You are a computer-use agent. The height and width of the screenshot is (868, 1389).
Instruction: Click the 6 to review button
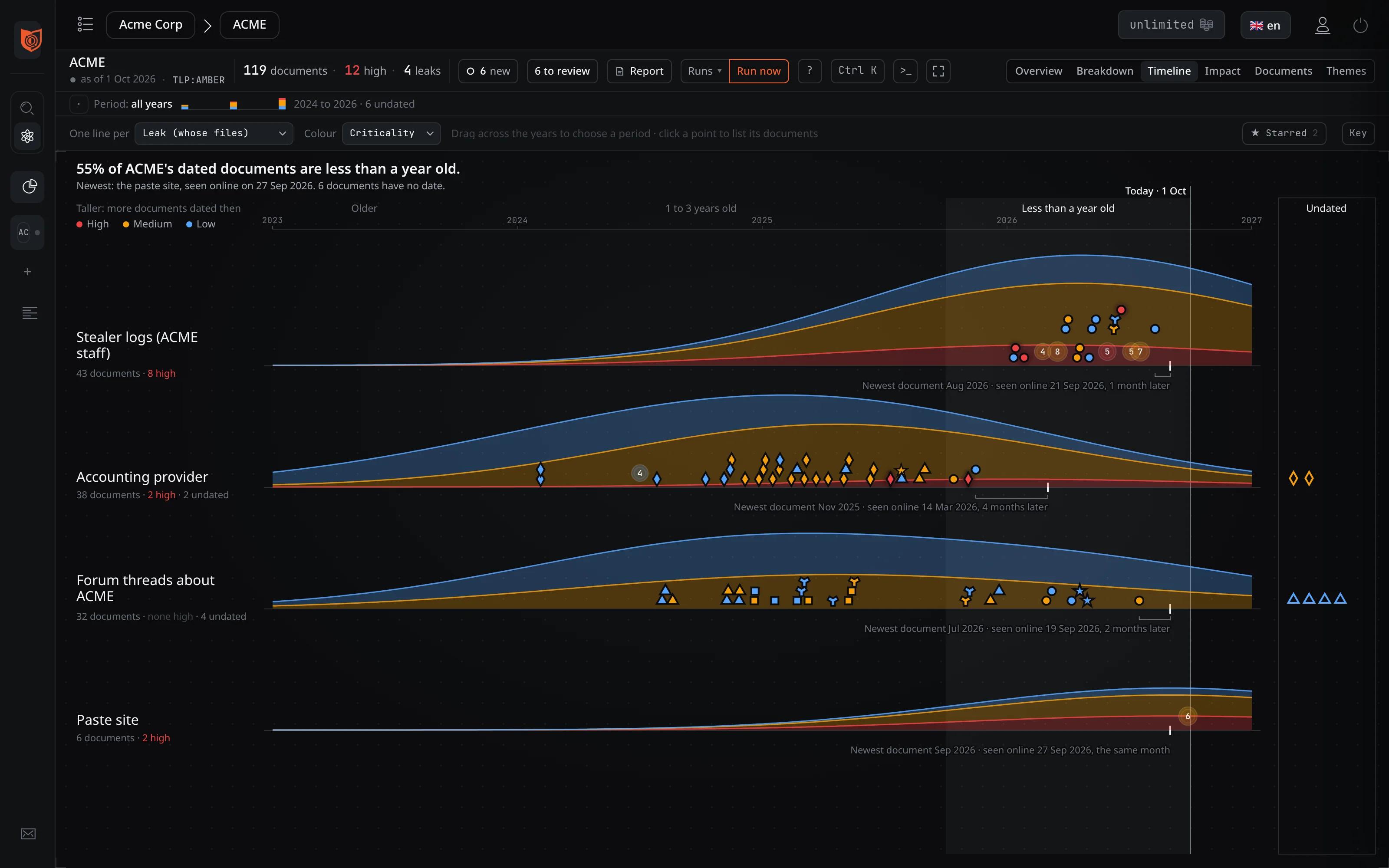(562, 71)
